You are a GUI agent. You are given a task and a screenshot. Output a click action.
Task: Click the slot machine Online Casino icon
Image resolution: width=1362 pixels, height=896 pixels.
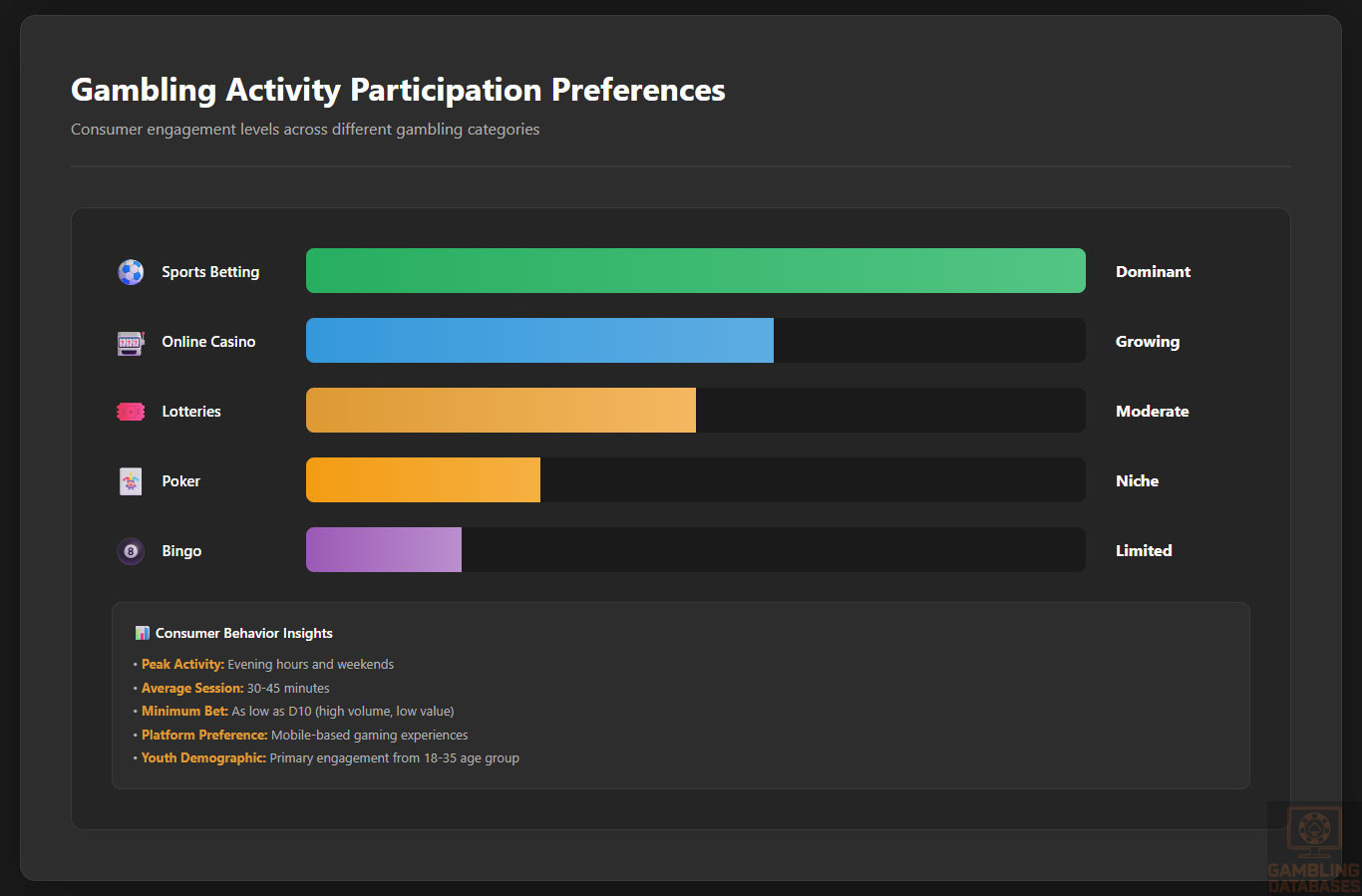(131, 343)
